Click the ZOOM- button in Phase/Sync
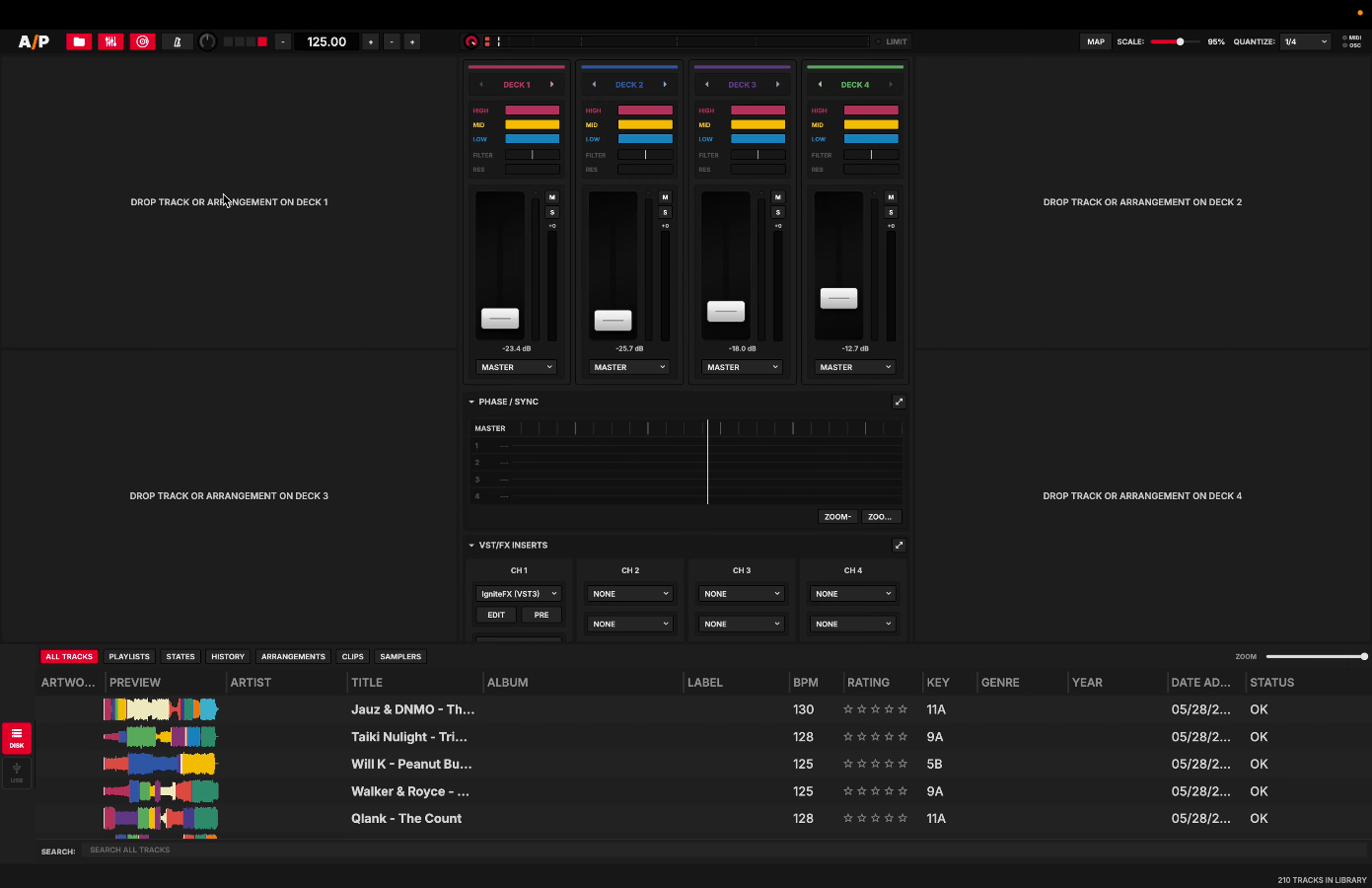The image size is (1372, 888). pyautogui.click(x=837, y=517)
